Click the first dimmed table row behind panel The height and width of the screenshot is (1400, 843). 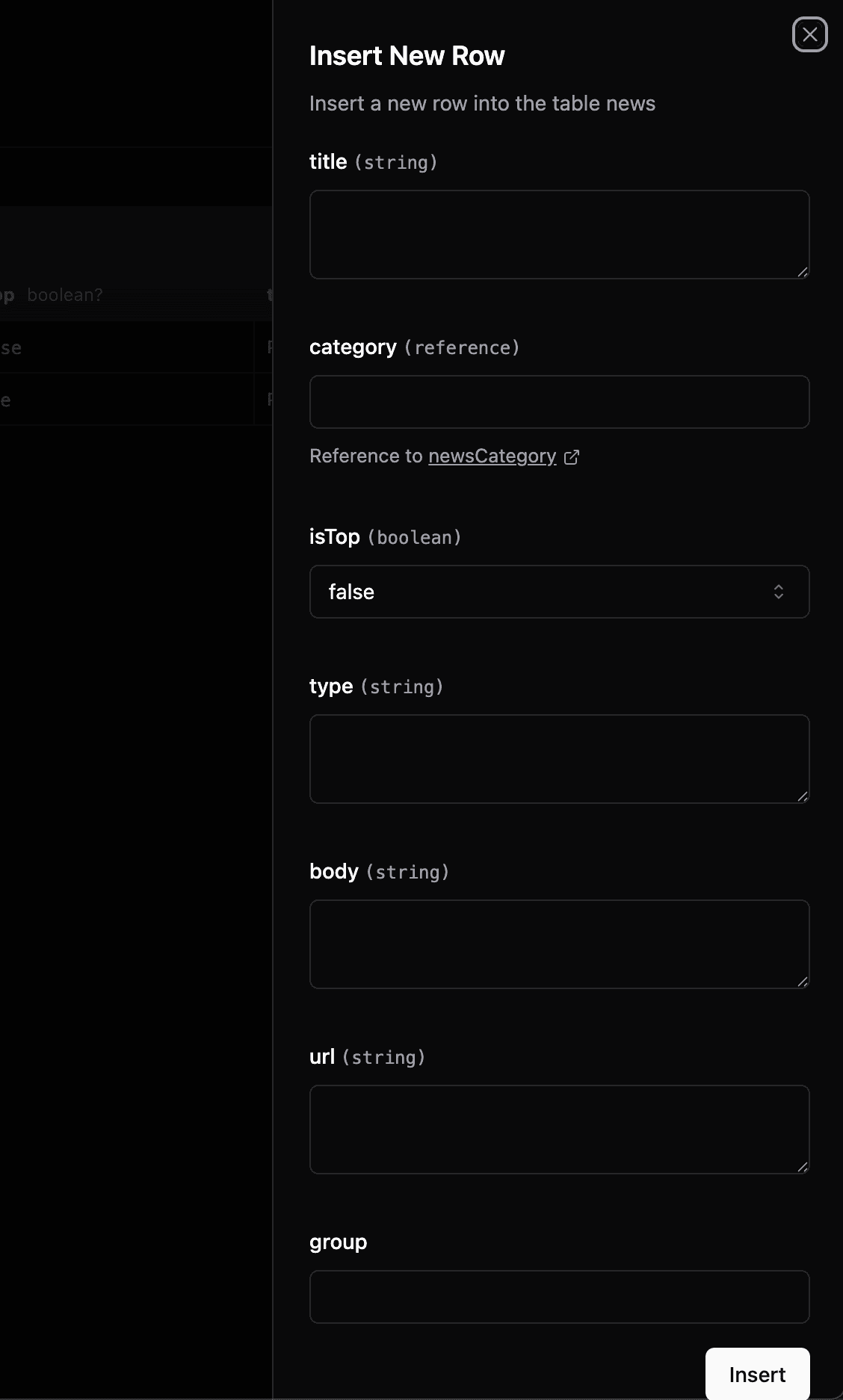(127, 347)
